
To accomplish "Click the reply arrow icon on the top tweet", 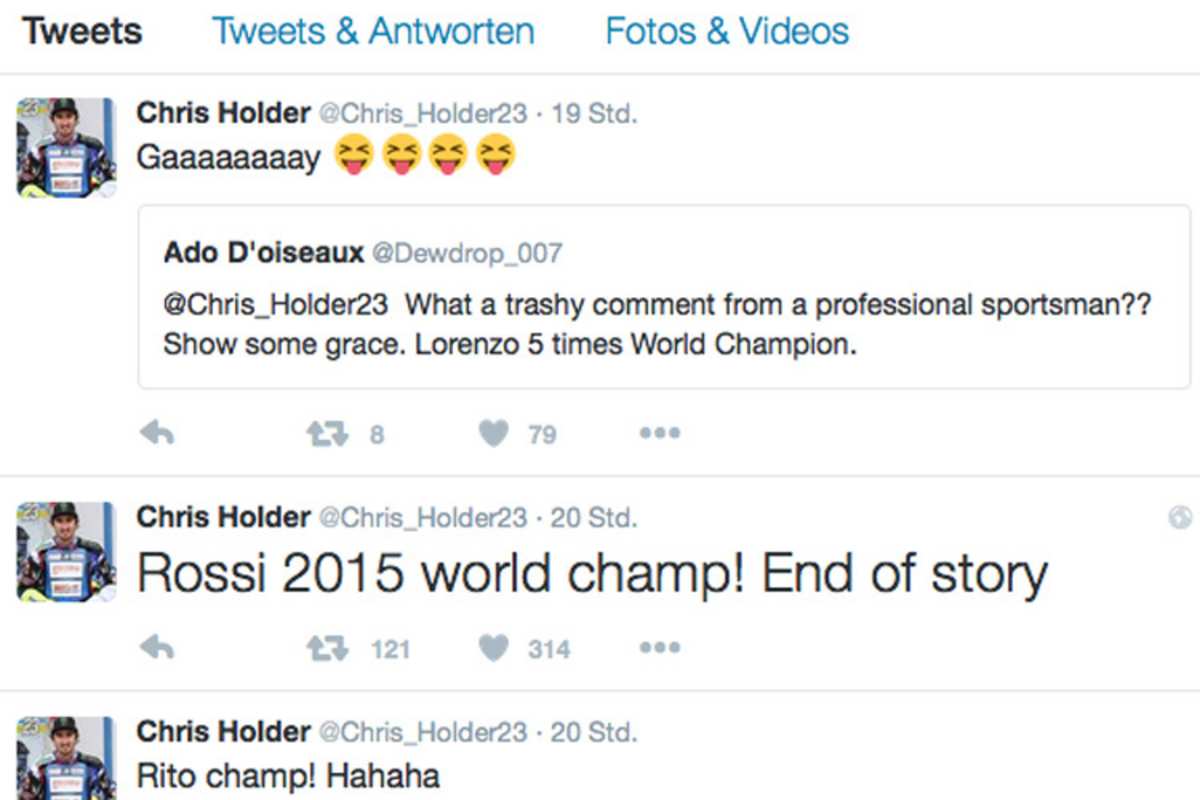I will point(157,432).
